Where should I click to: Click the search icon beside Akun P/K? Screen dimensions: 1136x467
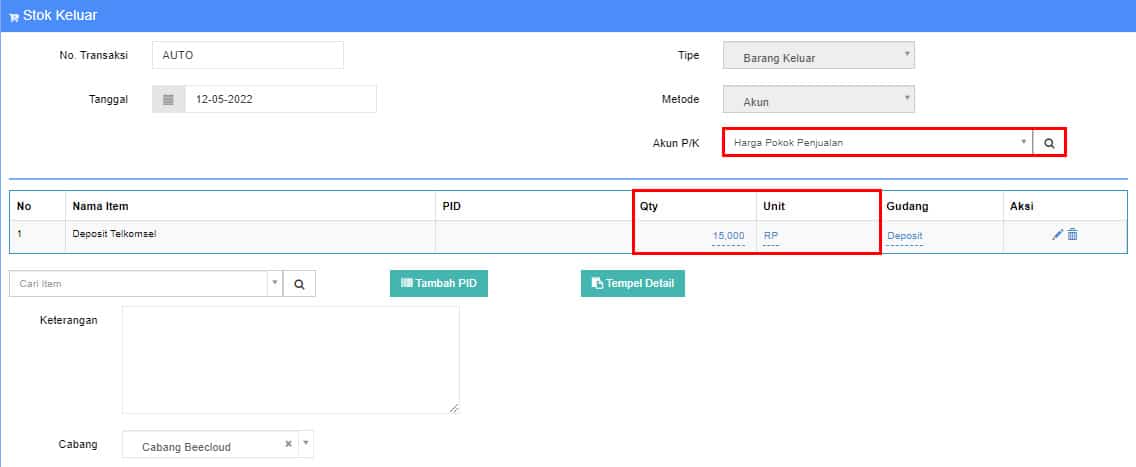click(1049, 143)
